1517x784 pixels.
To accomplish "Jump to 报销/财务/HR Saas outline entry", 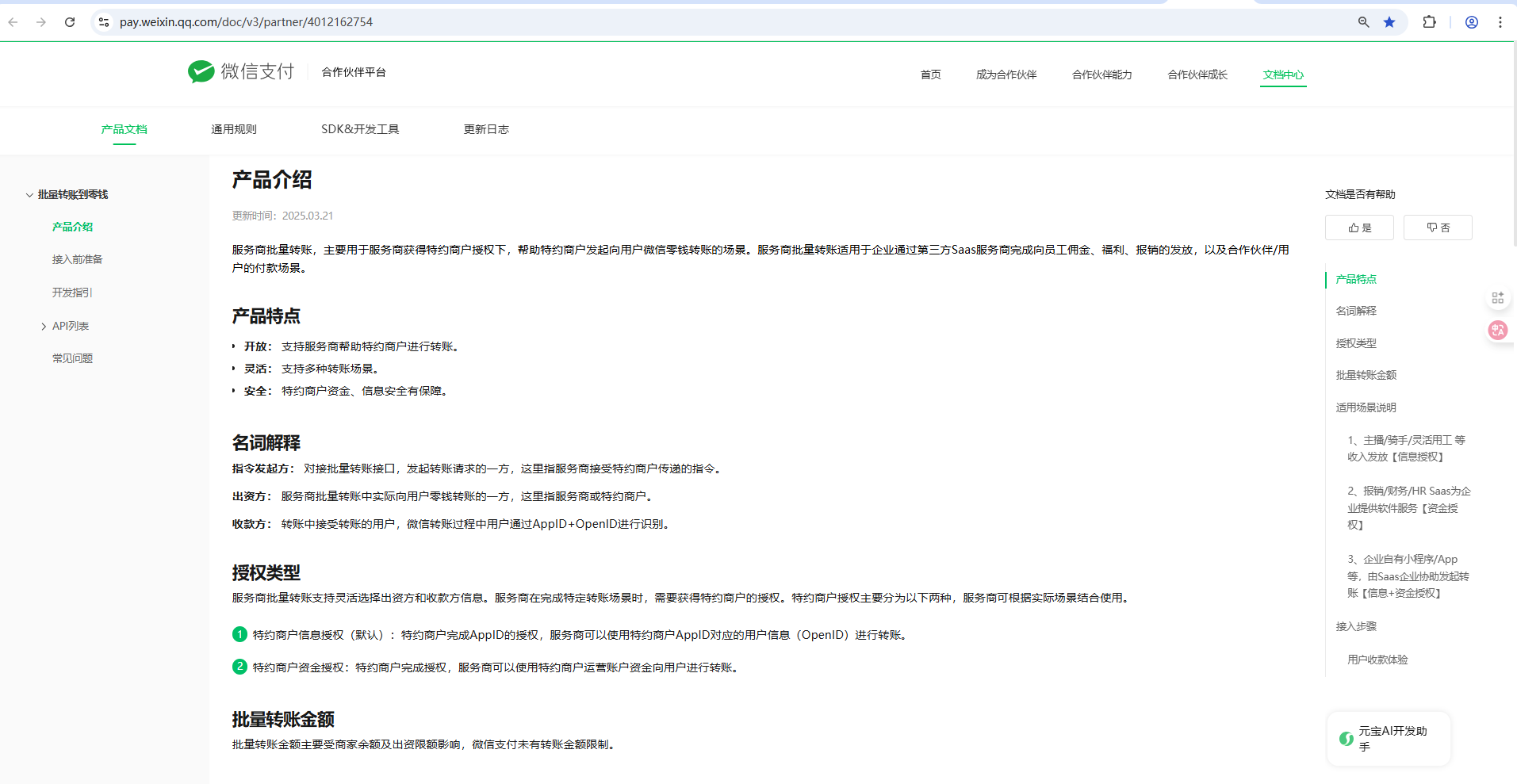I will [x=1409, y=508].
